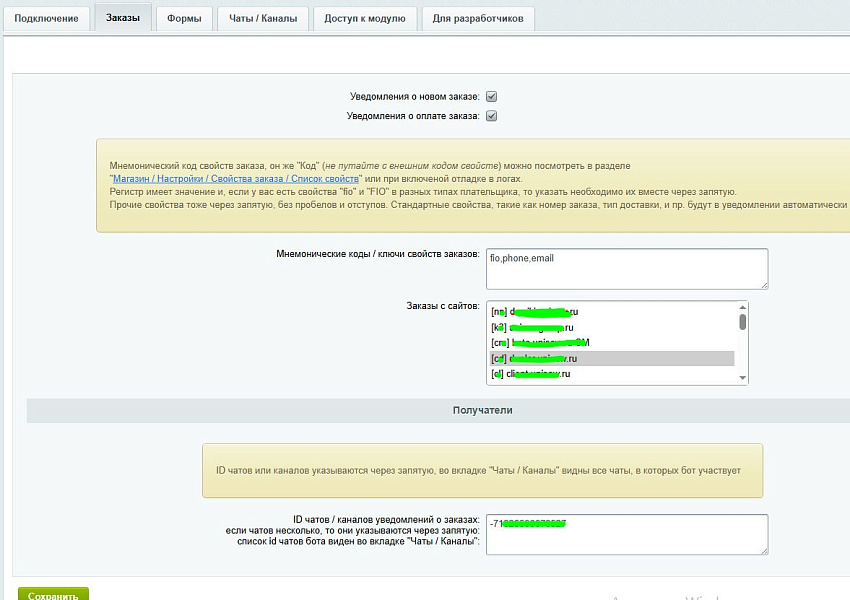850x600 pixels.
Task: Click the field containing fio,phone,email
Action: [x=626, y=268]
